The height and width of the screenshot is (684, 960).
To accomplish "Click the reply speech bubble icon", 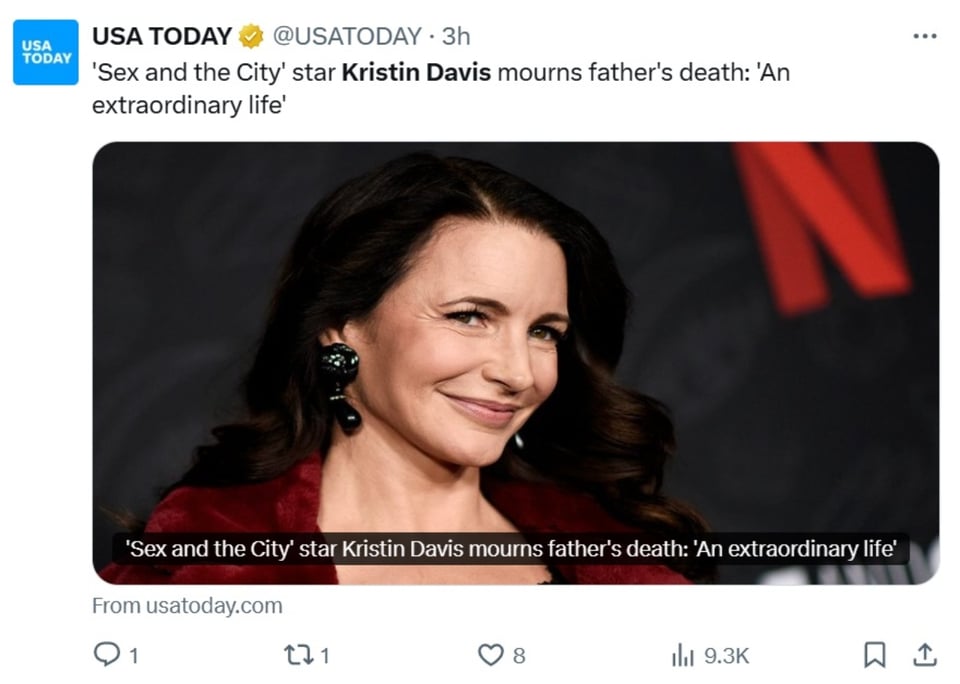I will click(107, 654).
